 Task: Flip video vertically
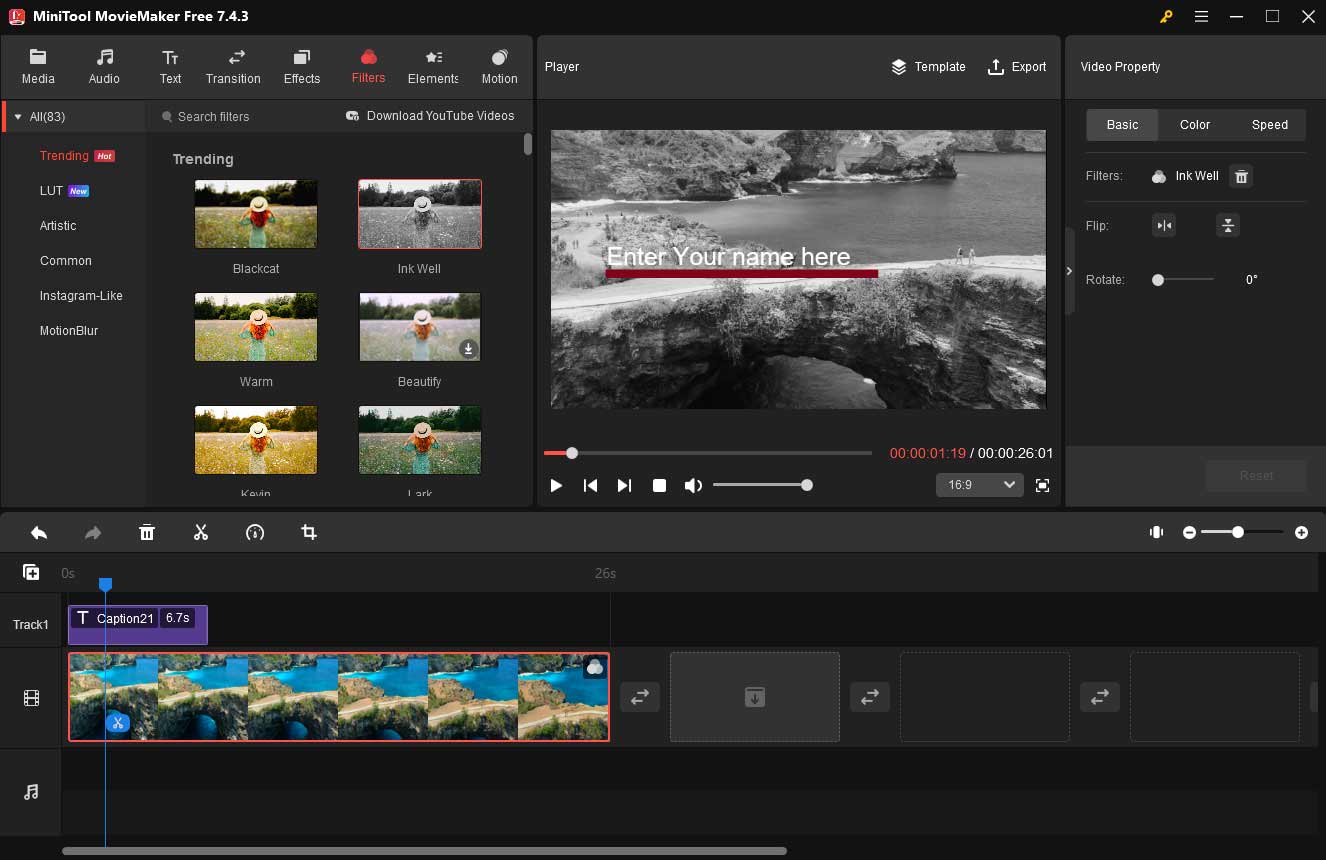(1228, 226)
